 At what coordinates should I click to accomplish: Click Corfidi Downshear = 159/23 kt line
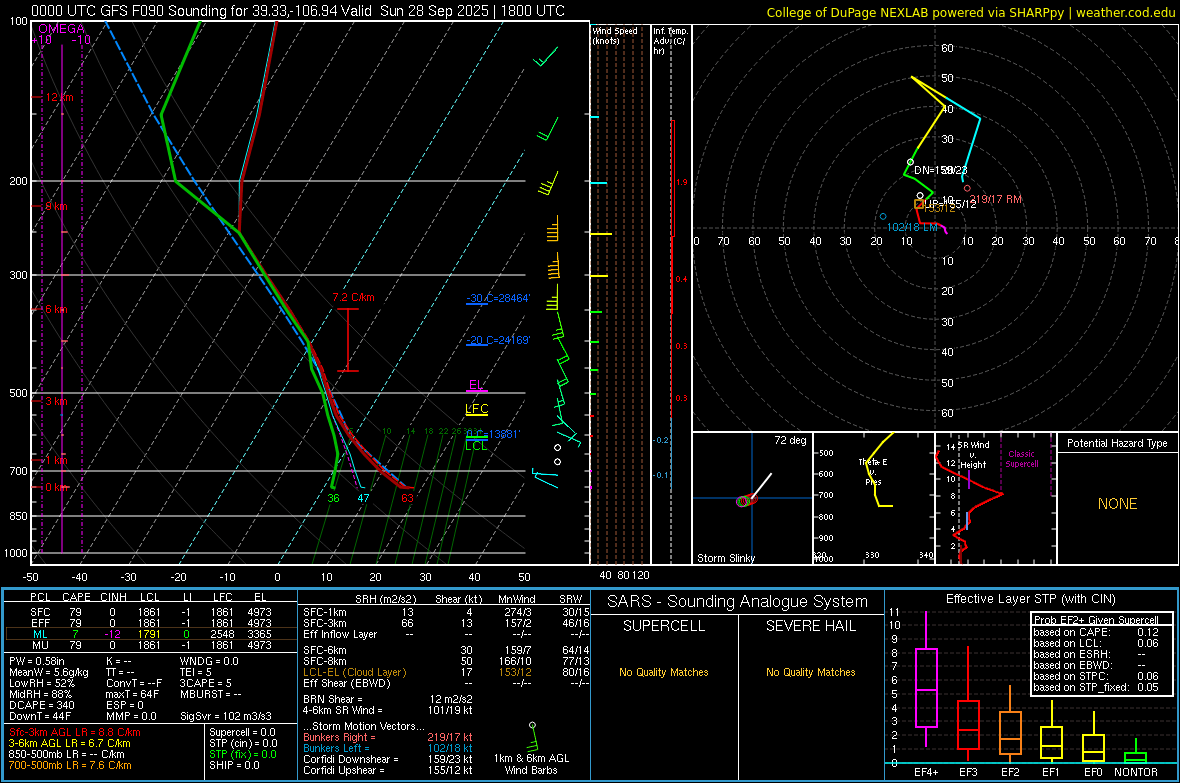(388, 760)
